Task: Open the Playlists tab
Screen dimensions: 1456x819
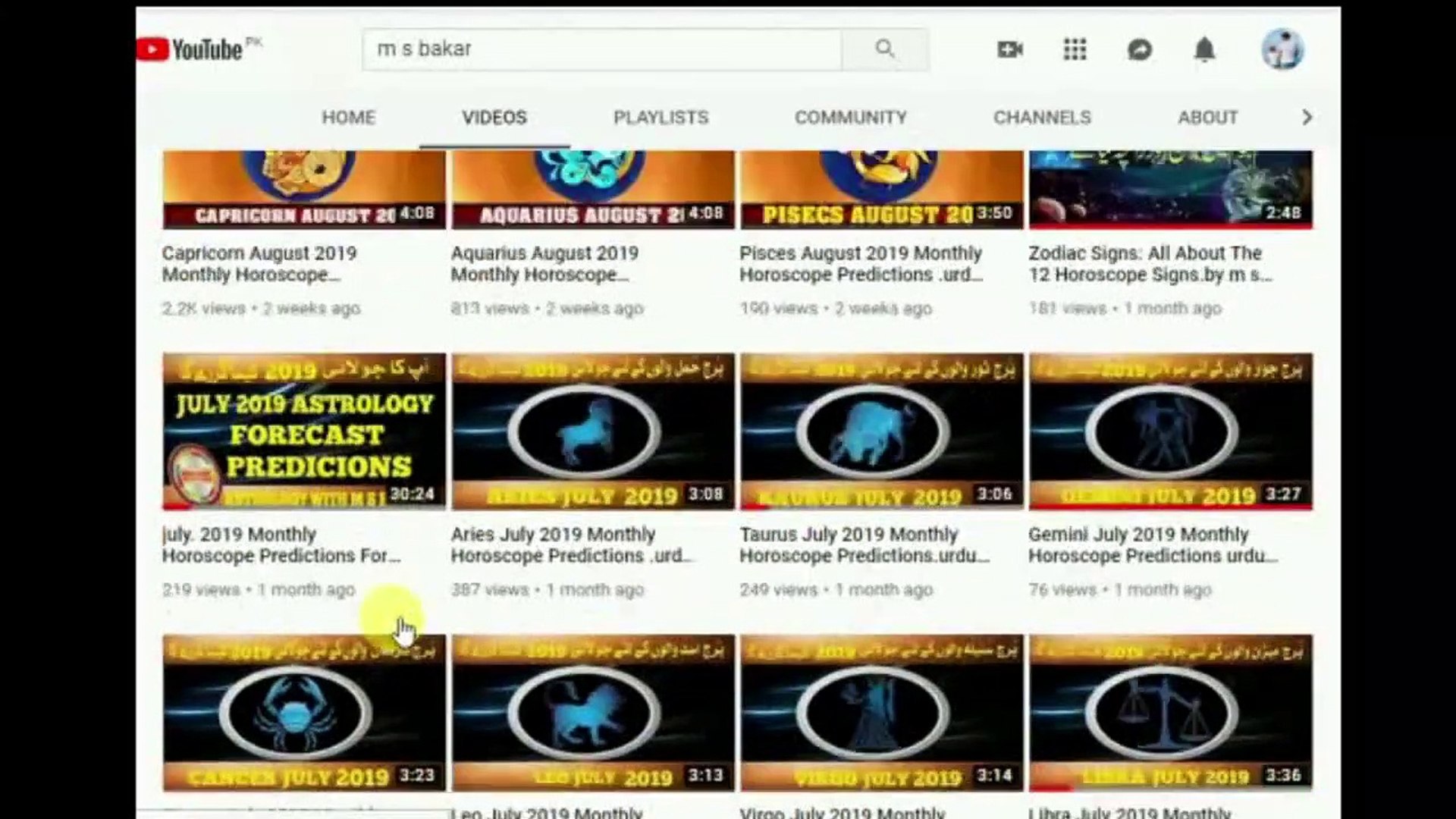Action: tap(661, 118)
